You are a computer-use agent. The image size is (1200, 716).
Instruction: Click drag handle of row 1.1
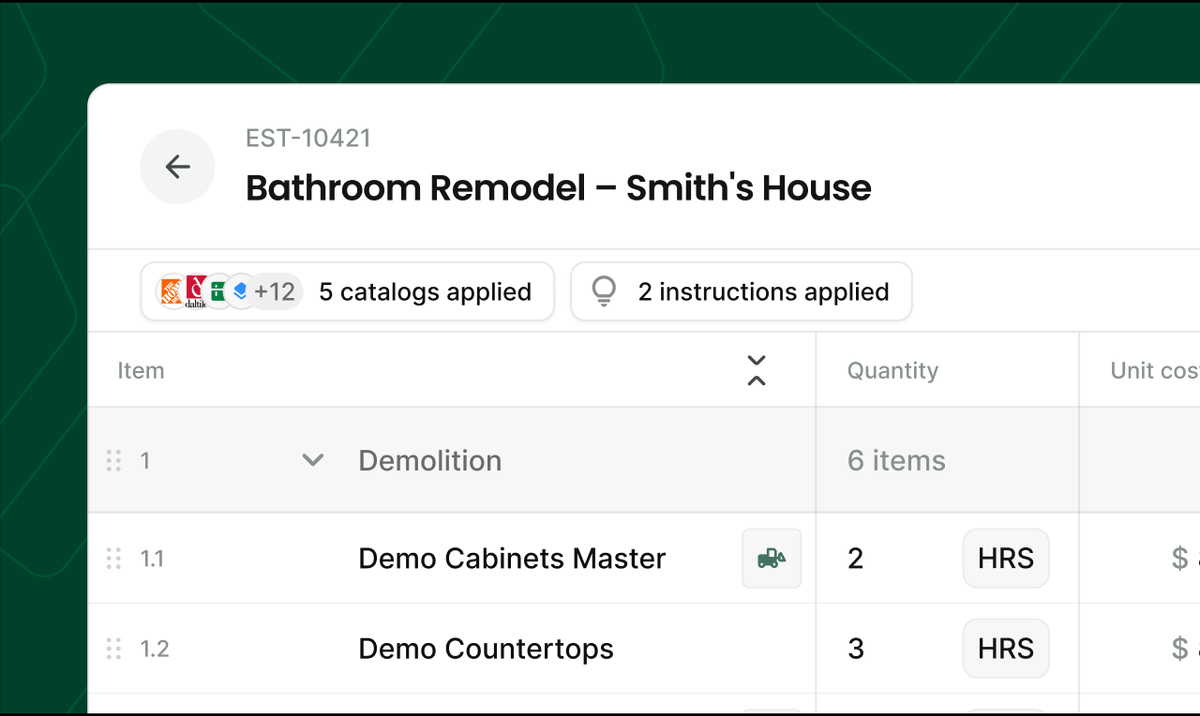[x=114, y=558]
